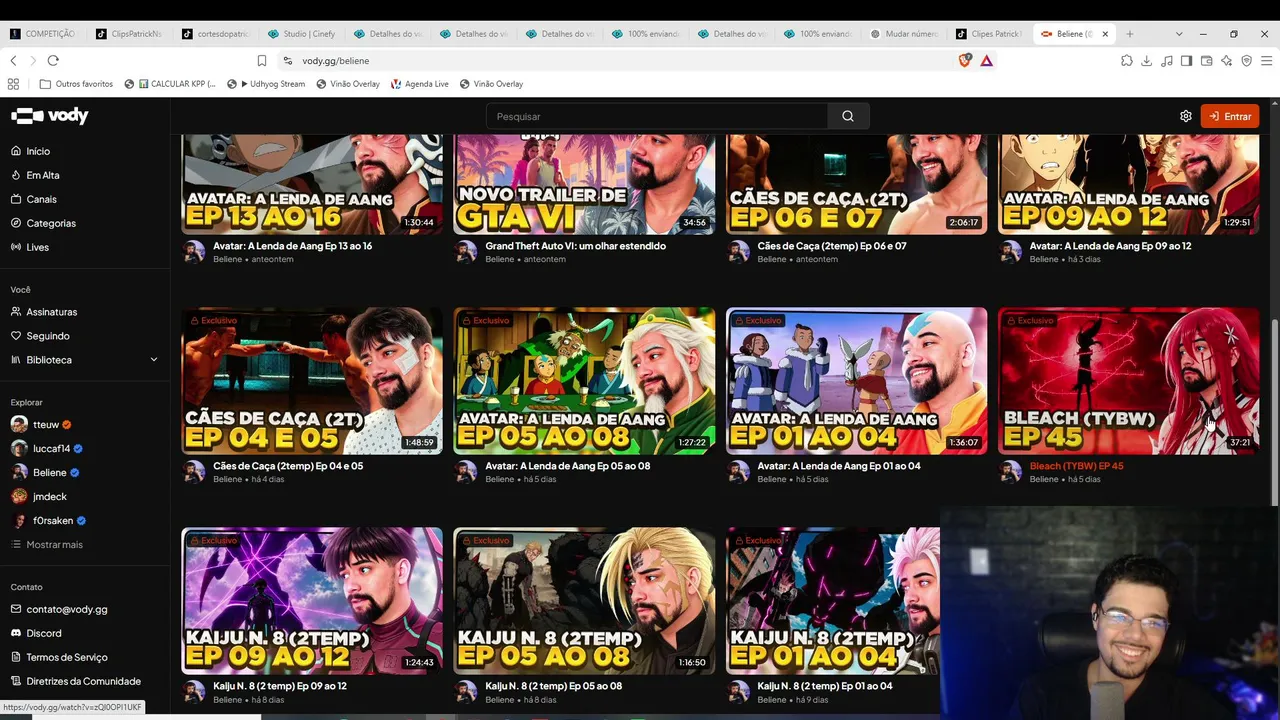Open the Kaiju N. 8 EP 09 AO 12 thumbnail
Viewport: 1280px width, 720px height.
[312, 601]
